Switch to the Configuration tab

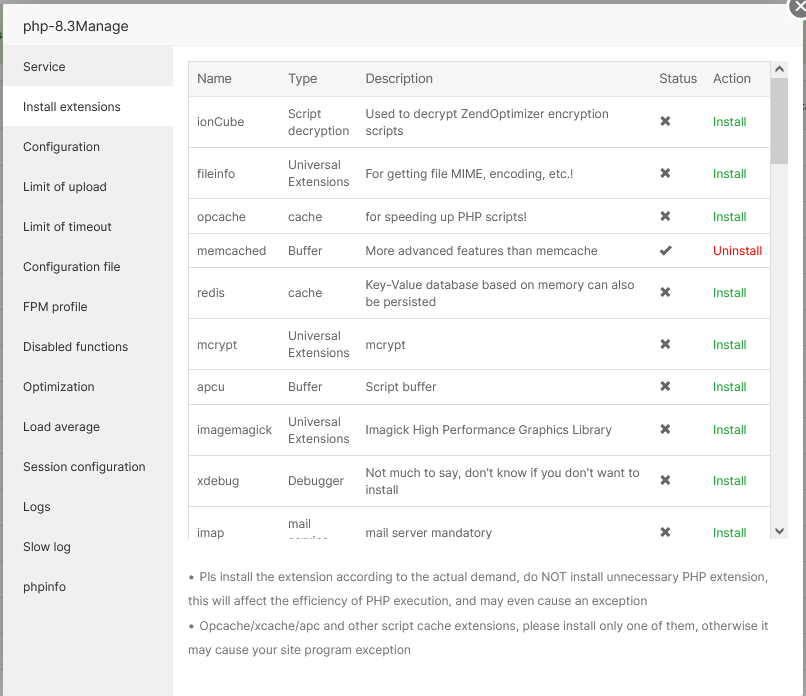click(61, 147)
